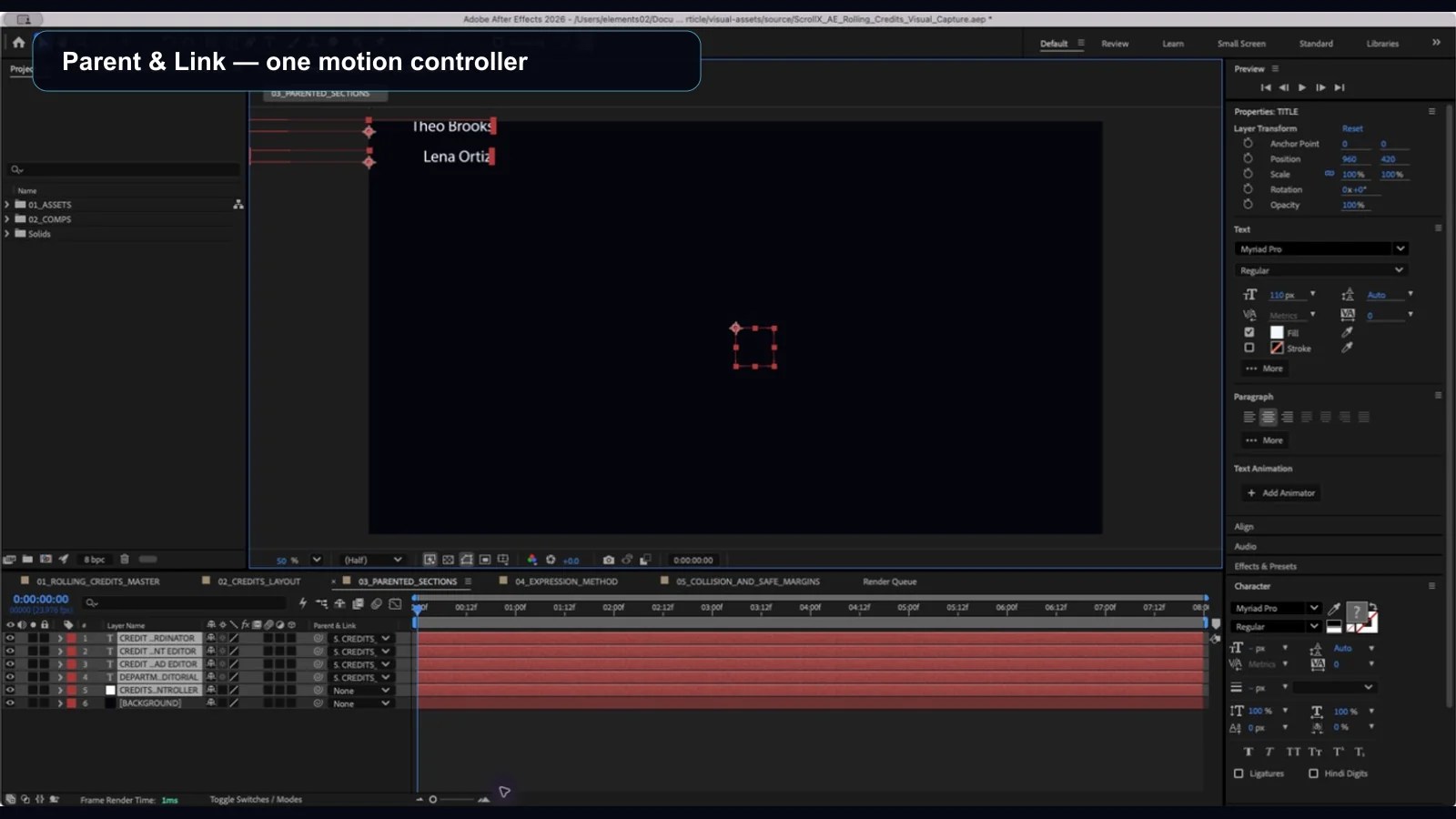1456x819 pixels.
Task: Switch to the 04_EXPRESSION_METHOD timeline tab
Action: [x=566, y=581]
